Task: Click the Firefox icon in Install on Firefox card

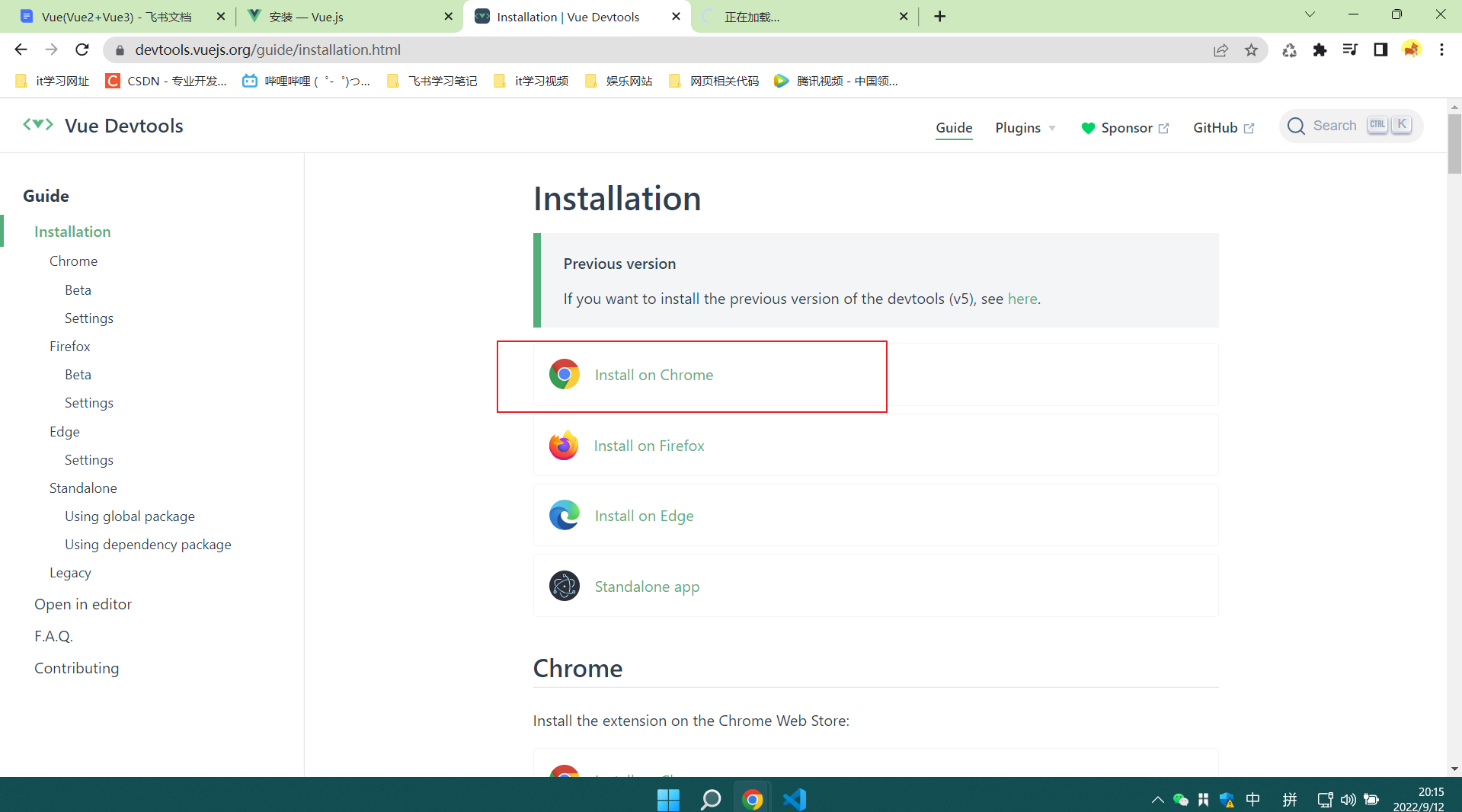Action: coord(564,445)
